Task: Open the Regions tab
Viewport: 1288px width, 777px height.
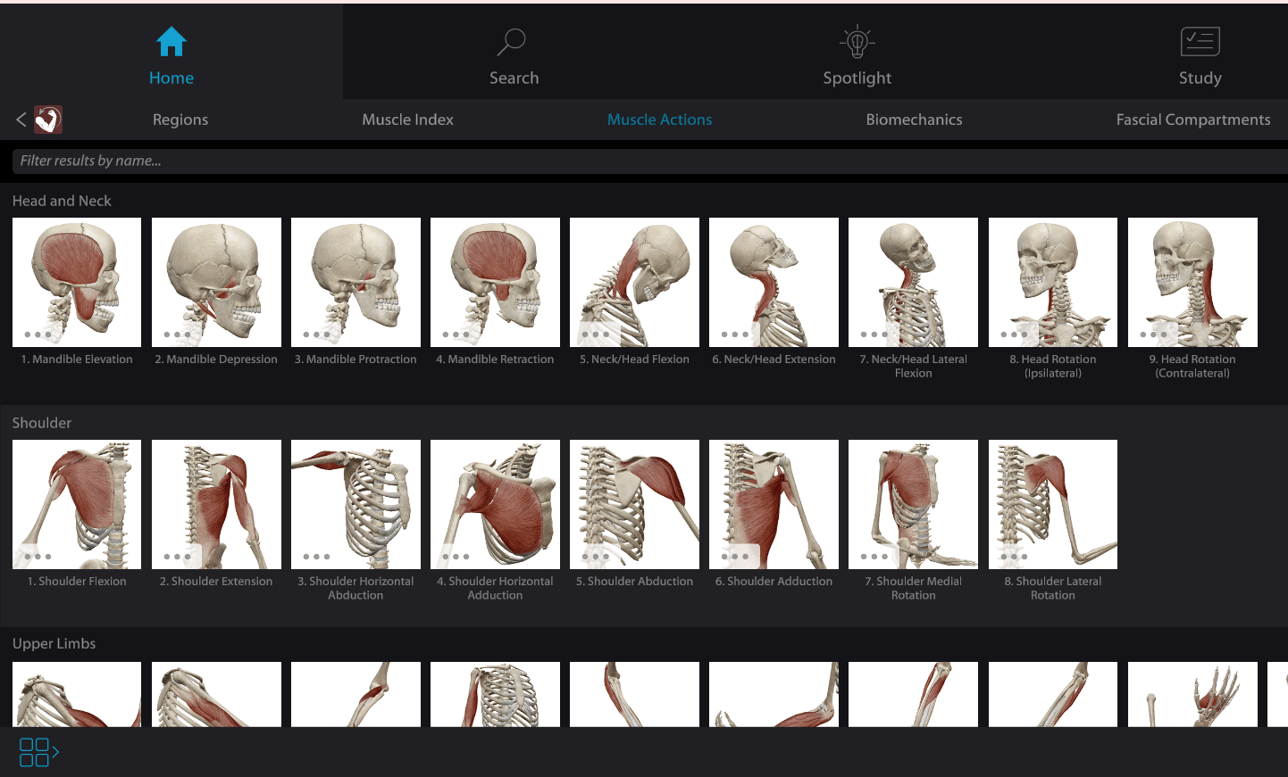Action: click(180, 119)
